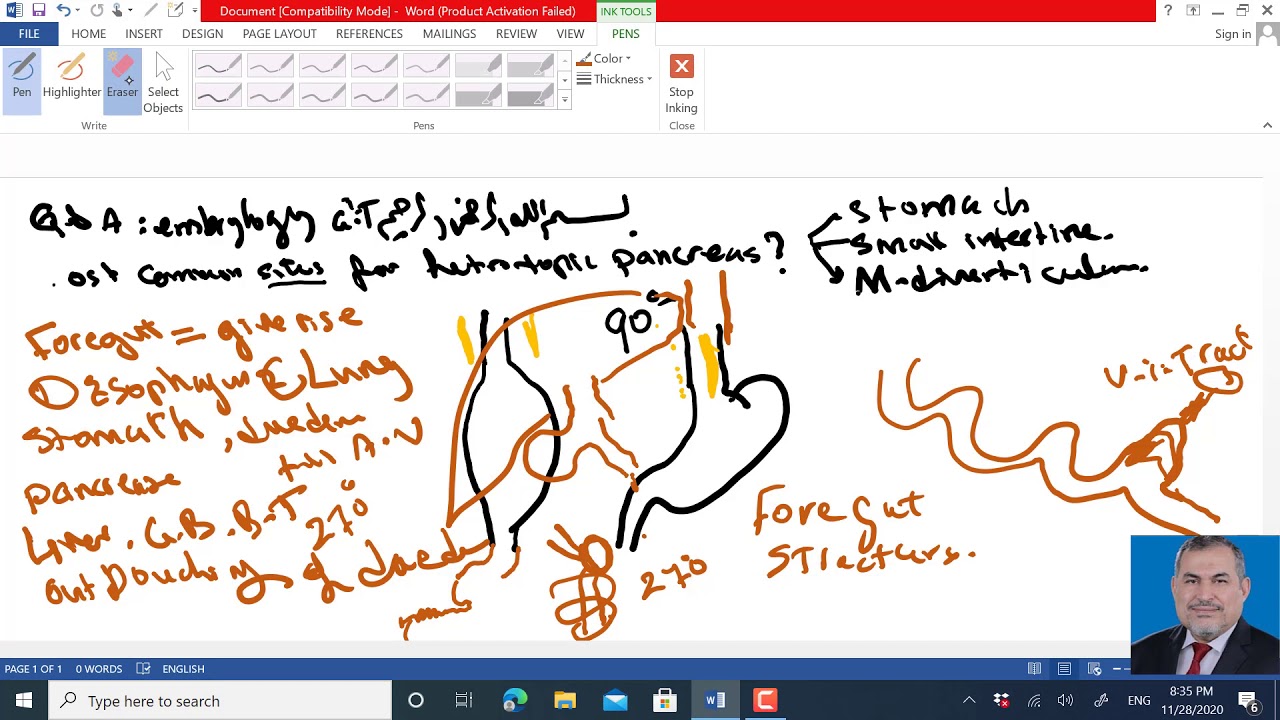Open the Touch mode dropdown arrow

click(x=130, y=11)
